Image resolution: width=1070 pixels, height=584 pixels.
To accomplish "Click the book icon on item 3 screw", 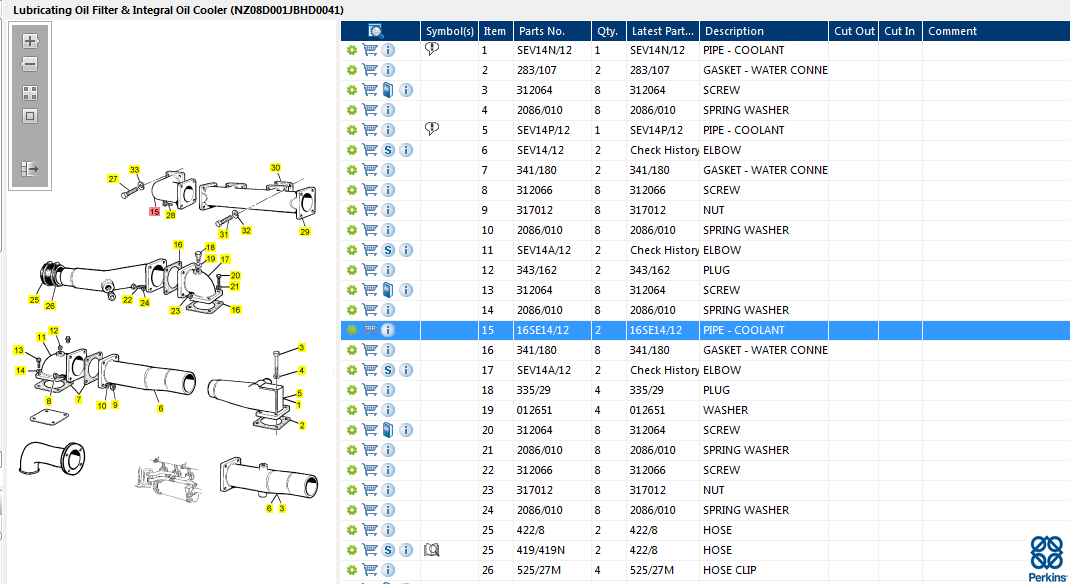I will tap(388, 89).
